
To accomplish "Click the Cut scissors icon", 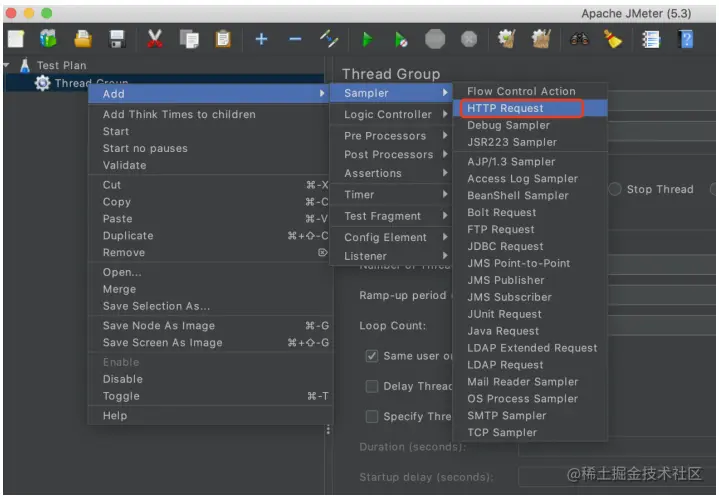I will pyautogui.click(x=155, y=39).
